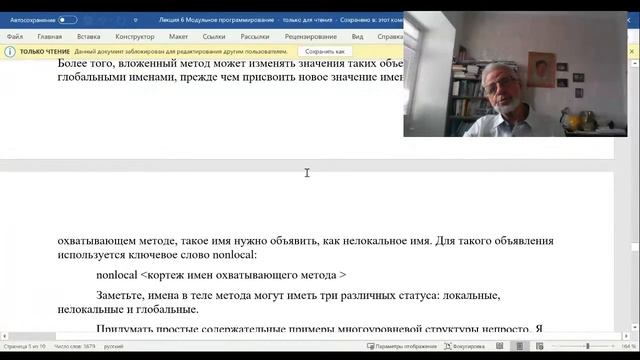The height and width of the screenshot is (360, 640).
Task: Click the vertical scrollbar up arrow
Action: (x=635, y=64)
